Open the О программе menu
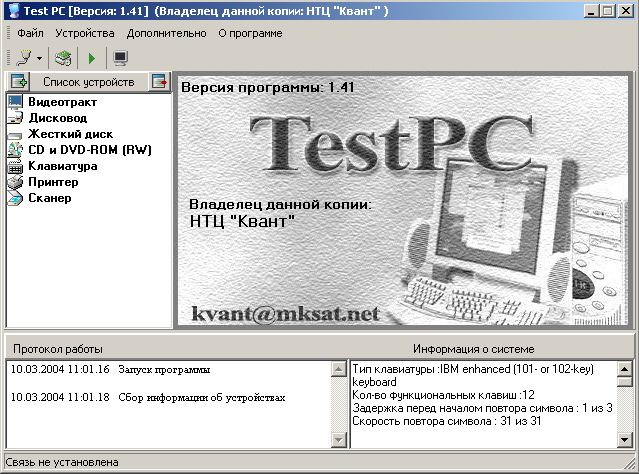Viewport: 639px width, 474px height. tap(250, 33)
